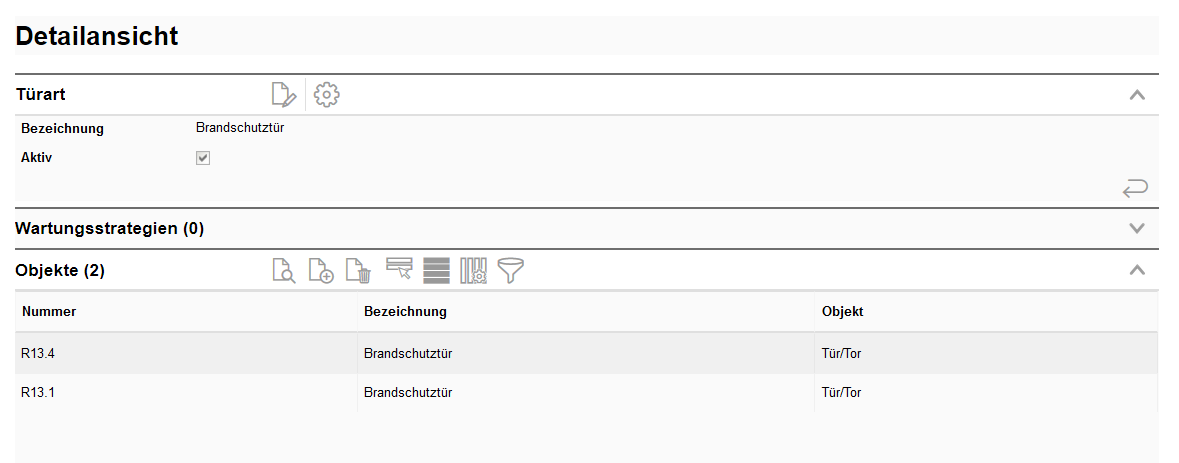
Task: Add a new object with plus icon
Action: click(x=321, y=271)
